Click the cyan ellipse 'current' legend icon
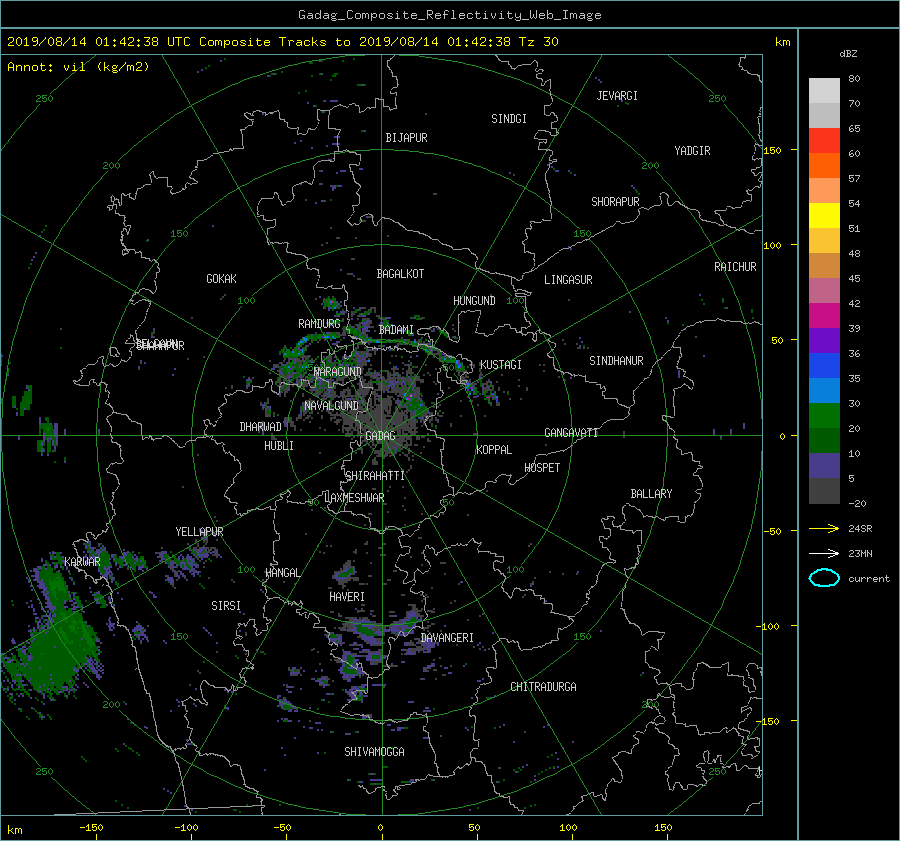This screenshot has width=900, height=841. click(x=824, y=578)
